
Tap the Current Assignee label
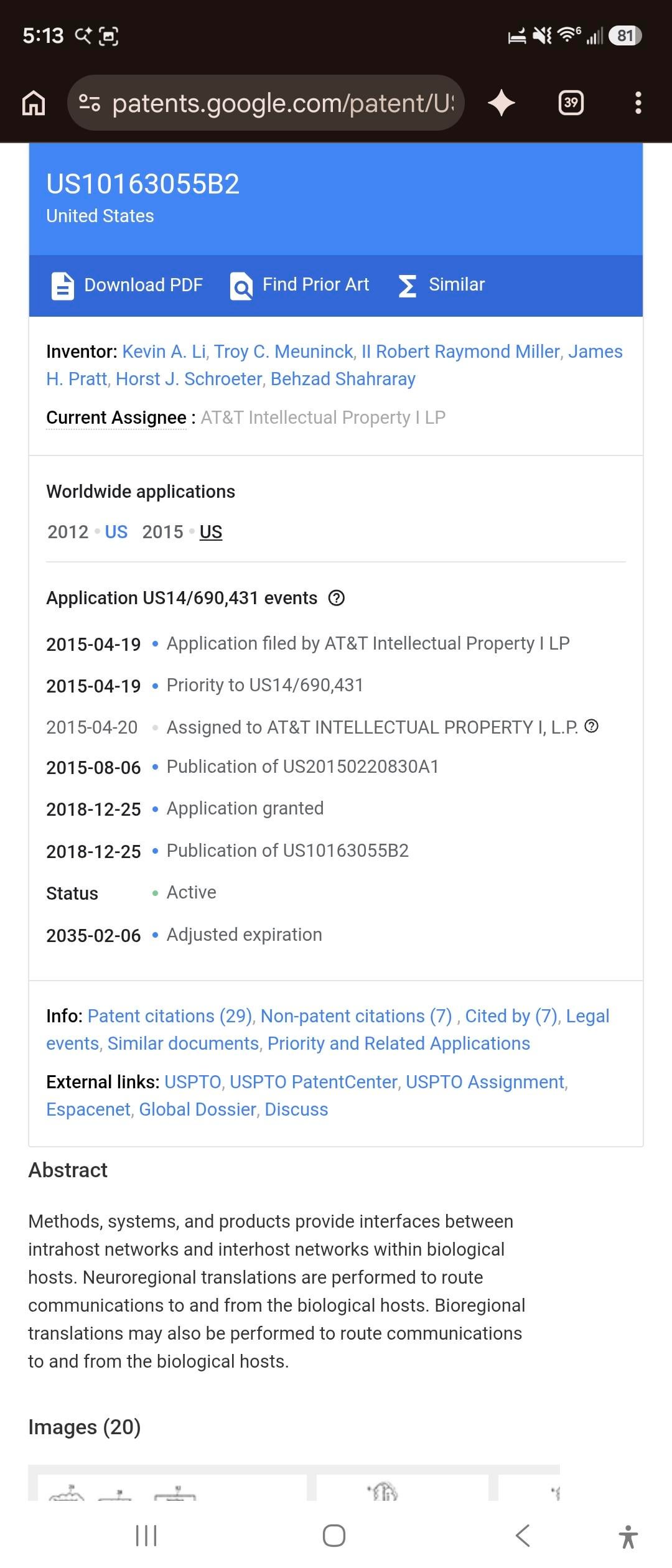pyautogui.click(x=116, y=418)
